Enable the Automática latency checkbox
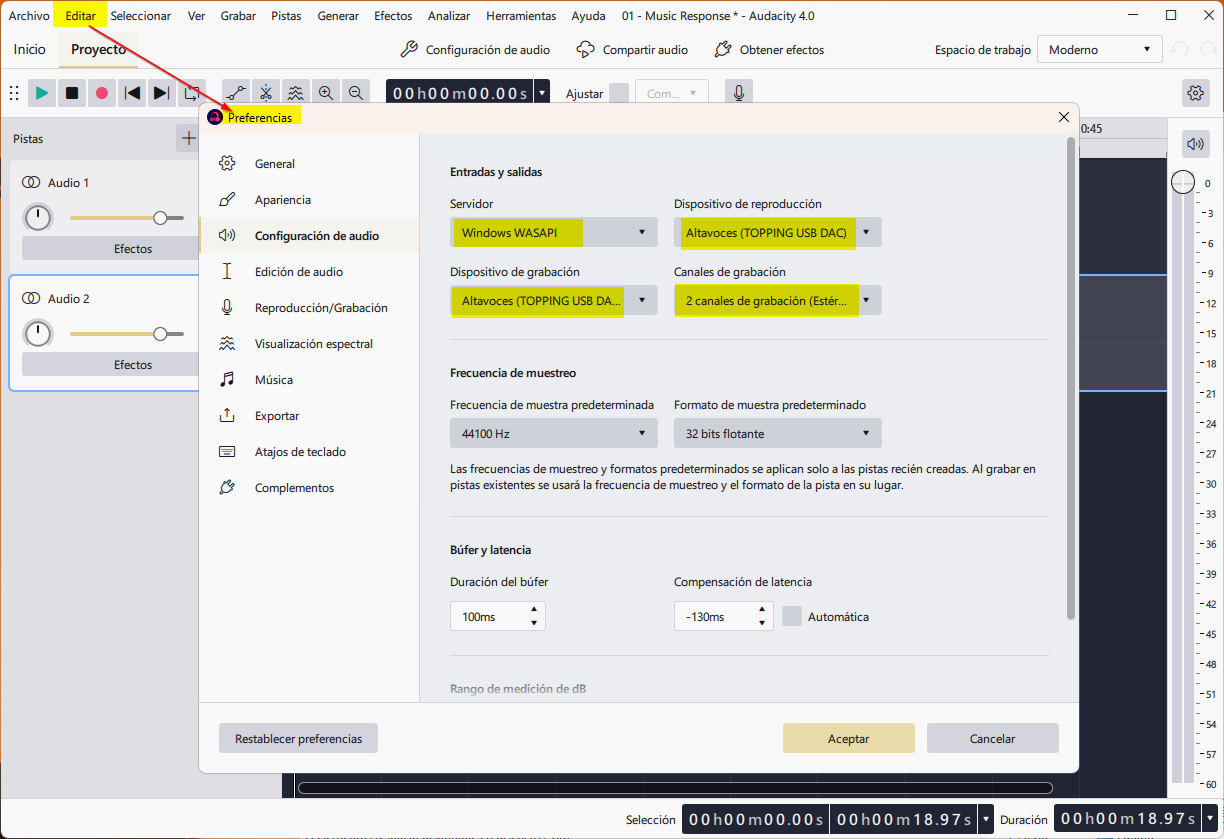Viewport: 1224px width, 839px height. pyautogui.click(x=792, y=616)
